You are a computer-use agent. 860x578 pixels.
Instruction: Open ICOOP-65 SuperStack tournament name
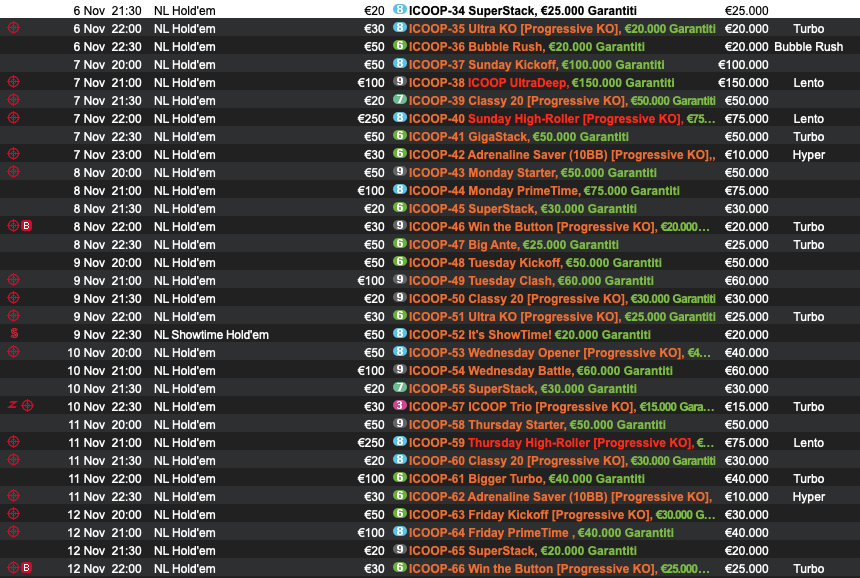click(523, 551)
